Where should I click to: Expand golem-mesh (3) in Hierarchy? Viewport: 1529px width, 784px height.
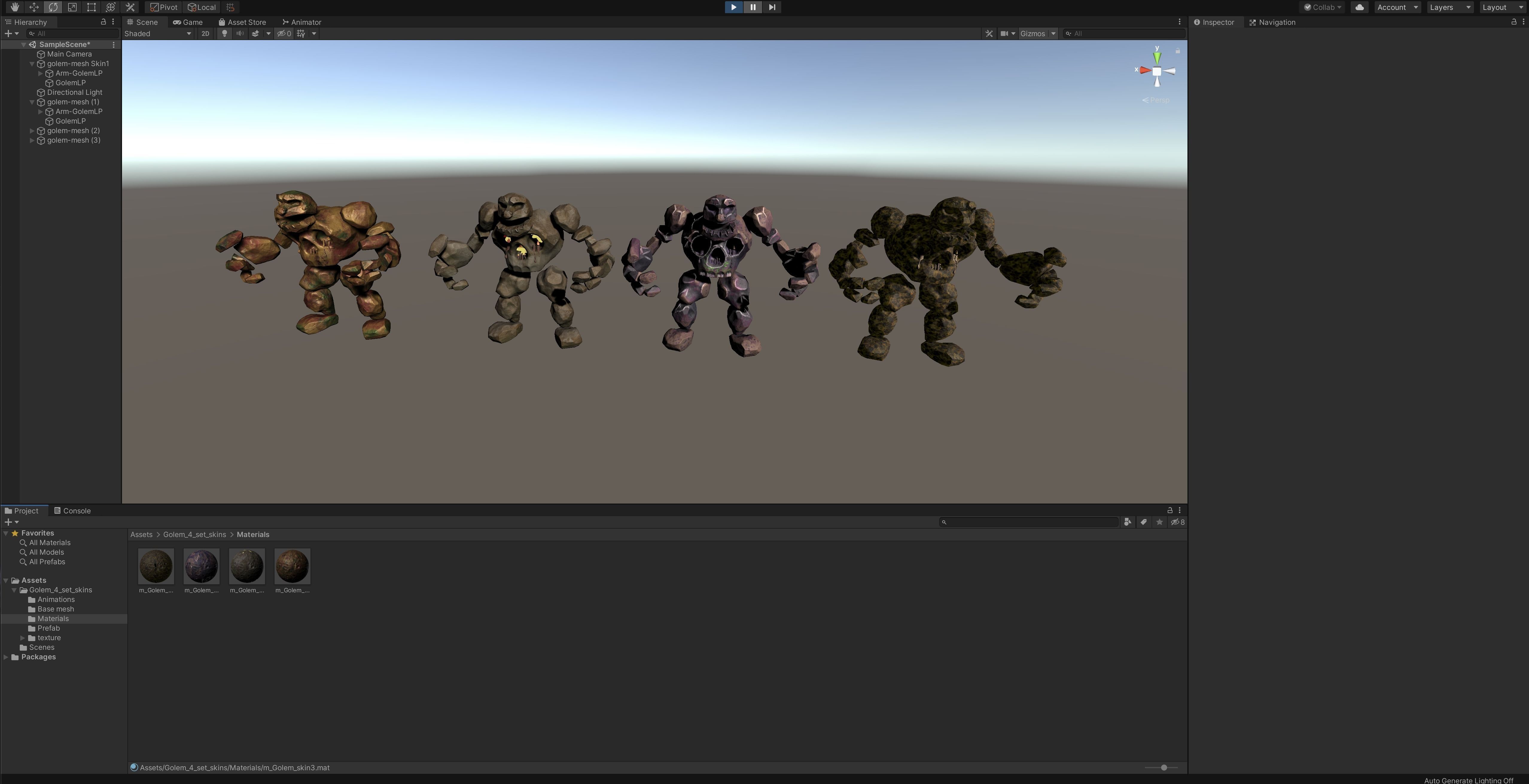click(x=32, y=140)
